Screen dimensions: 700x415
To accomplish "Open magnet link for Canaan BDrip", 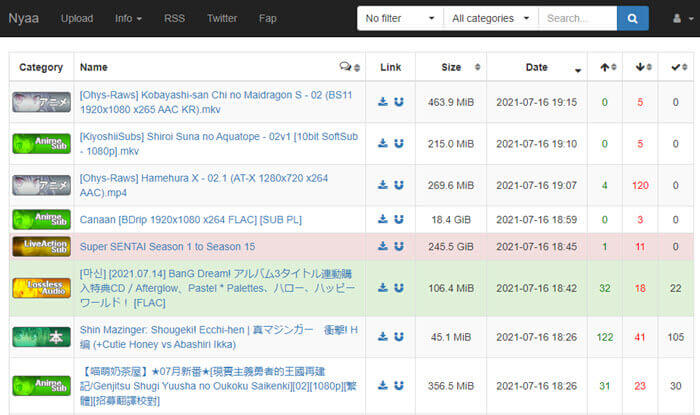I will click(x=399, y=219).
